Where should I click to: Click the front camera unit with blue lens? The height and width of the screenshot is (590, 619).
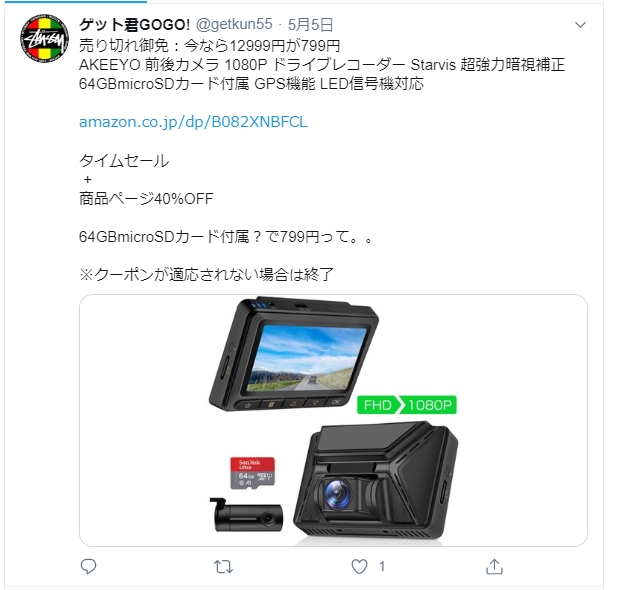pyautogui.click(x=376, y=481)
